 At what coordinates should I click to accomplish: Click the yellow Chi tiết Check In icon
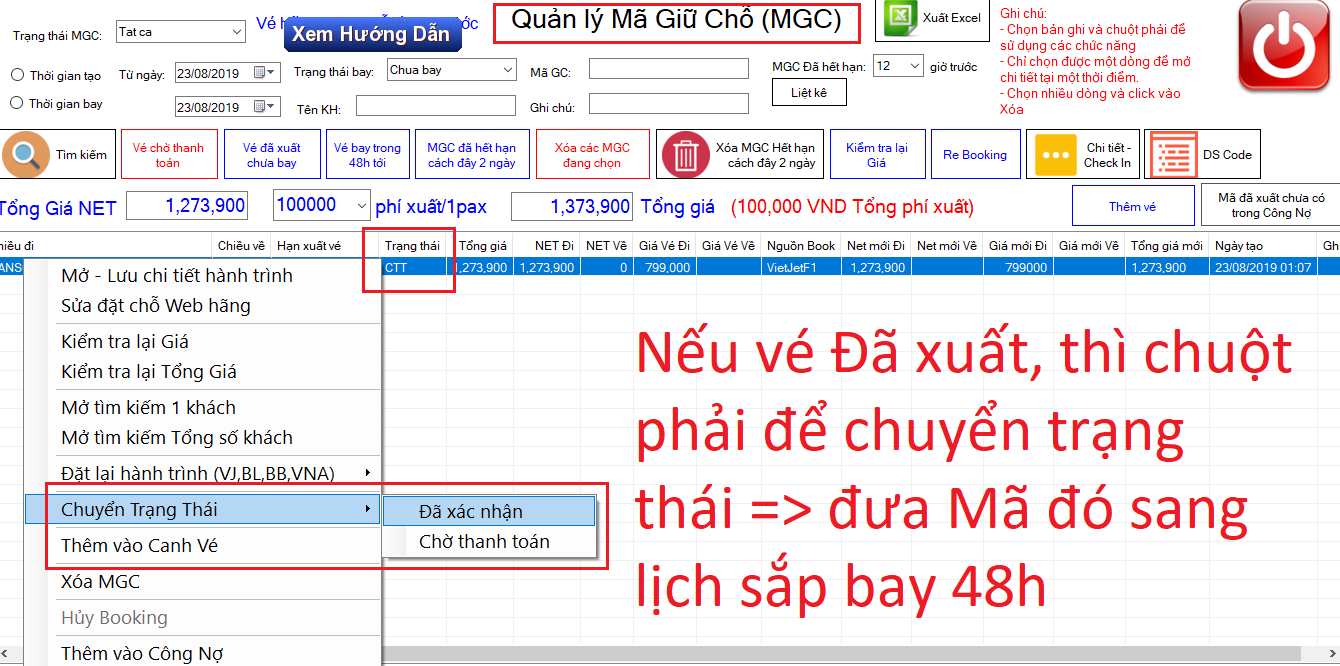1052,155
